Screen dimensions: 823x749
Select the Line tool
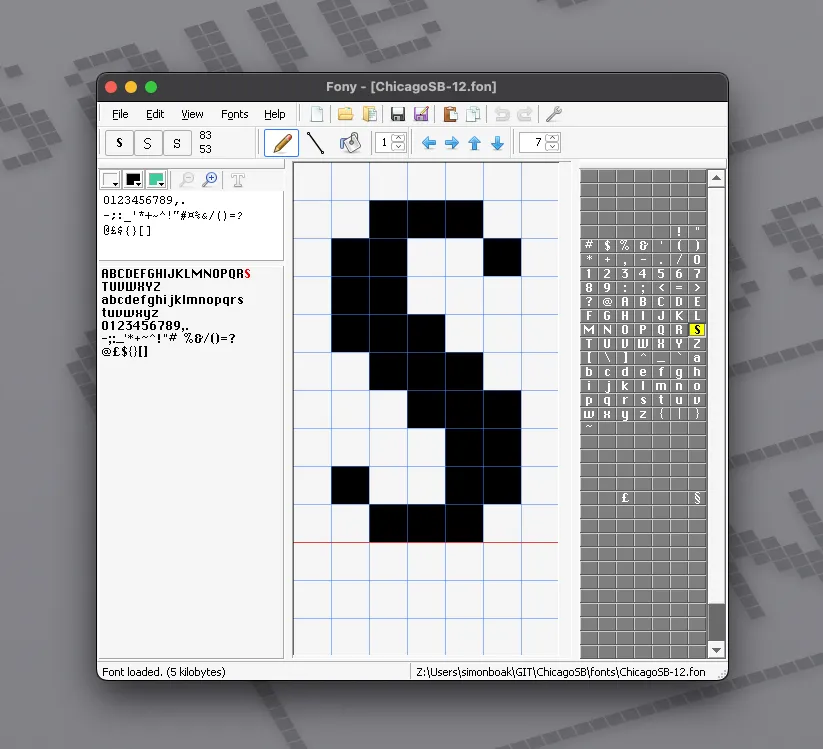[x=316, y=143]
